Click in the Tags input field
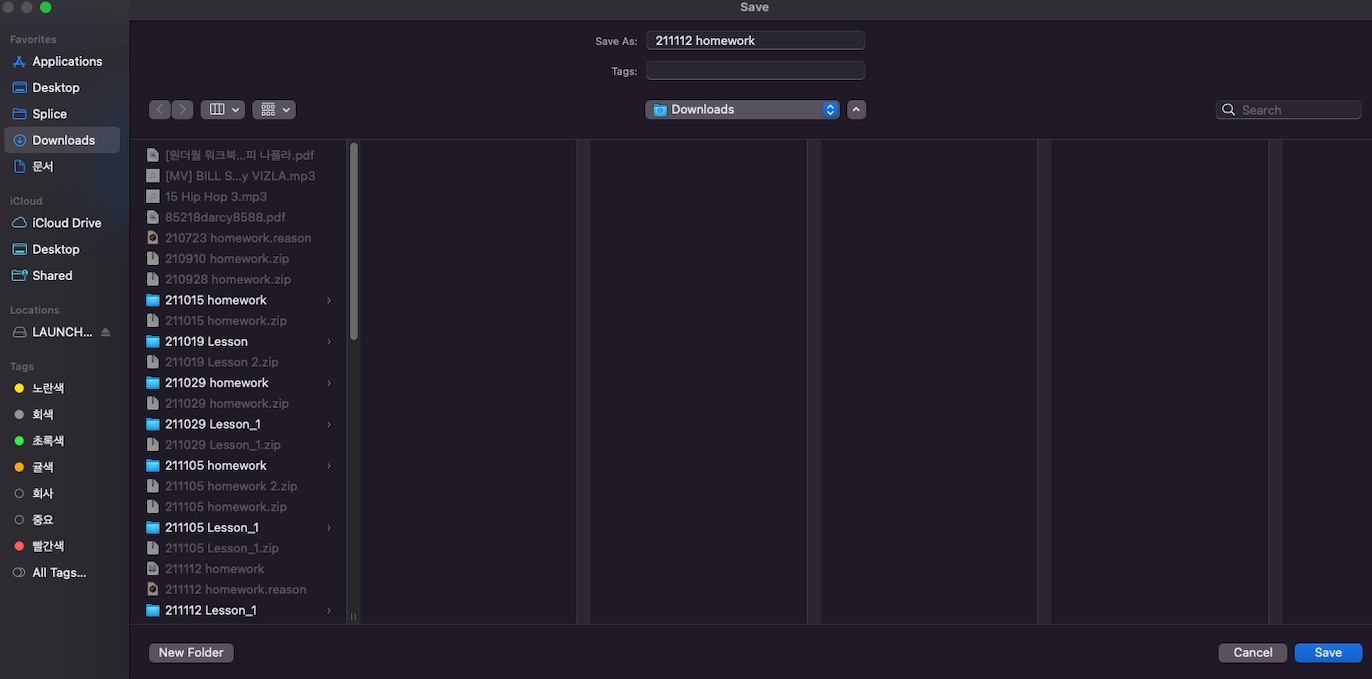The height and width of the screenshot is (679, 1372). tap(755, 71)
